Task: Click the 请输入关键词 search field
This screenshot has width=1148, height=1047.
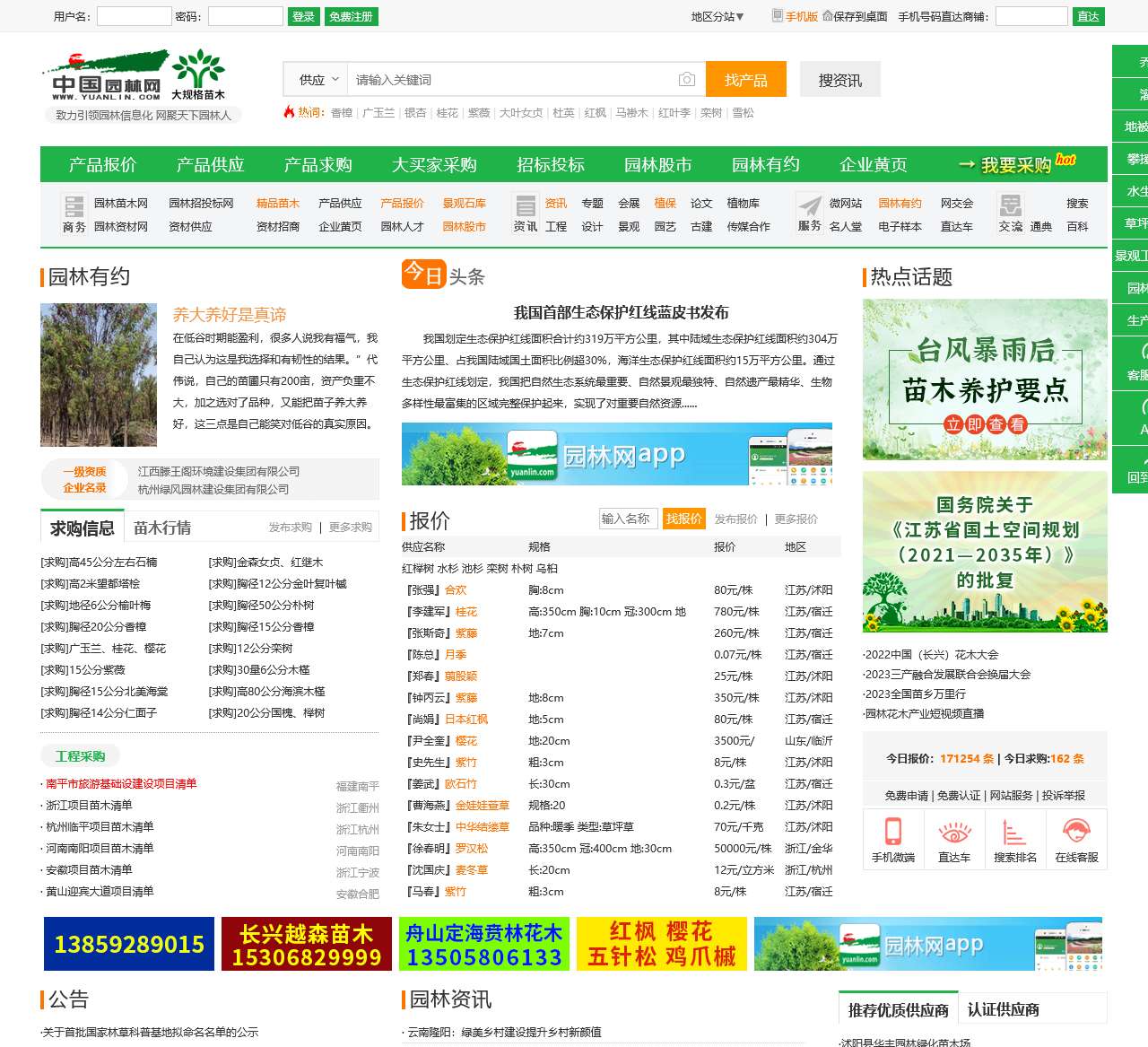Action: (x=511, y=80)
